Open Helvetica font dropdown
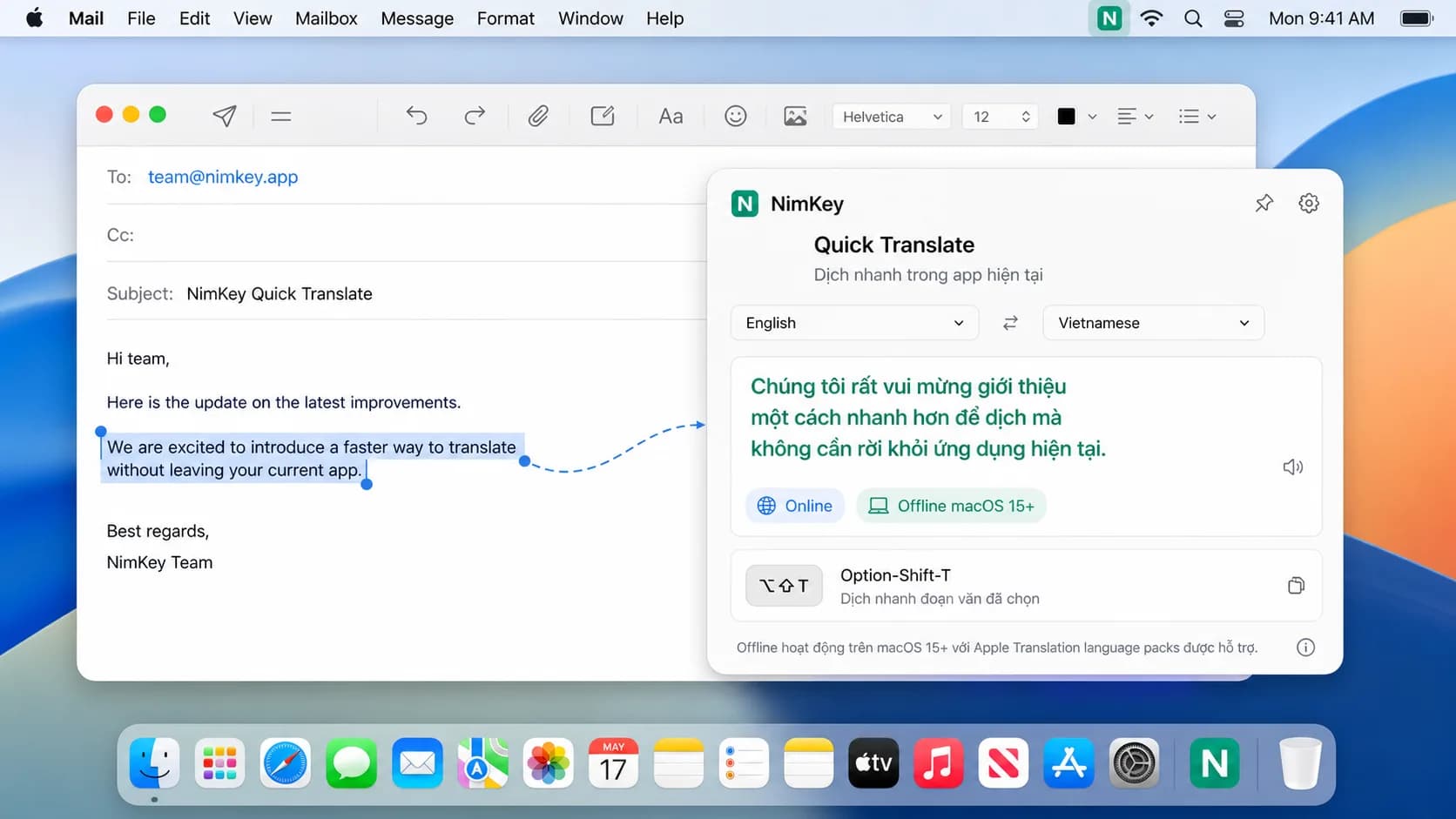Image resolution: width=1456 pixels, height=819 pixels. coord(892,117)
